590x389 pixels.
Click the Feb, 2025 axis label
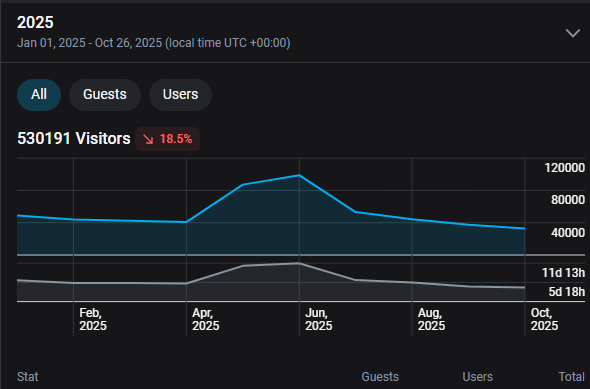click(93, 319)
